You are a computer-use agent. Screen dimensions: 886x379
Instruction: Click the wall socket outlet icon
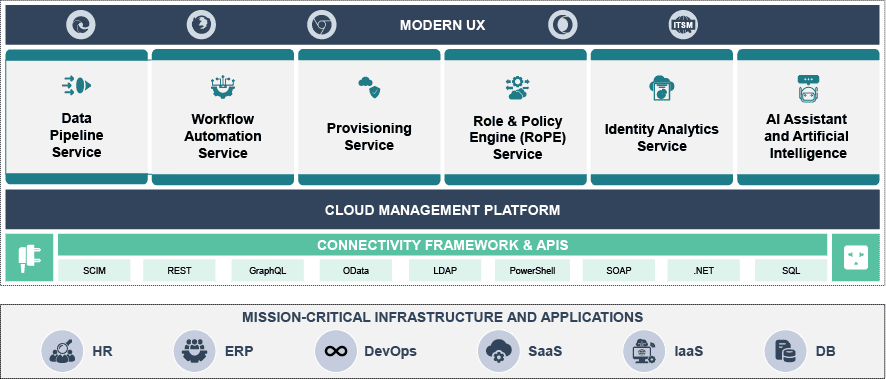coord(855,258)
